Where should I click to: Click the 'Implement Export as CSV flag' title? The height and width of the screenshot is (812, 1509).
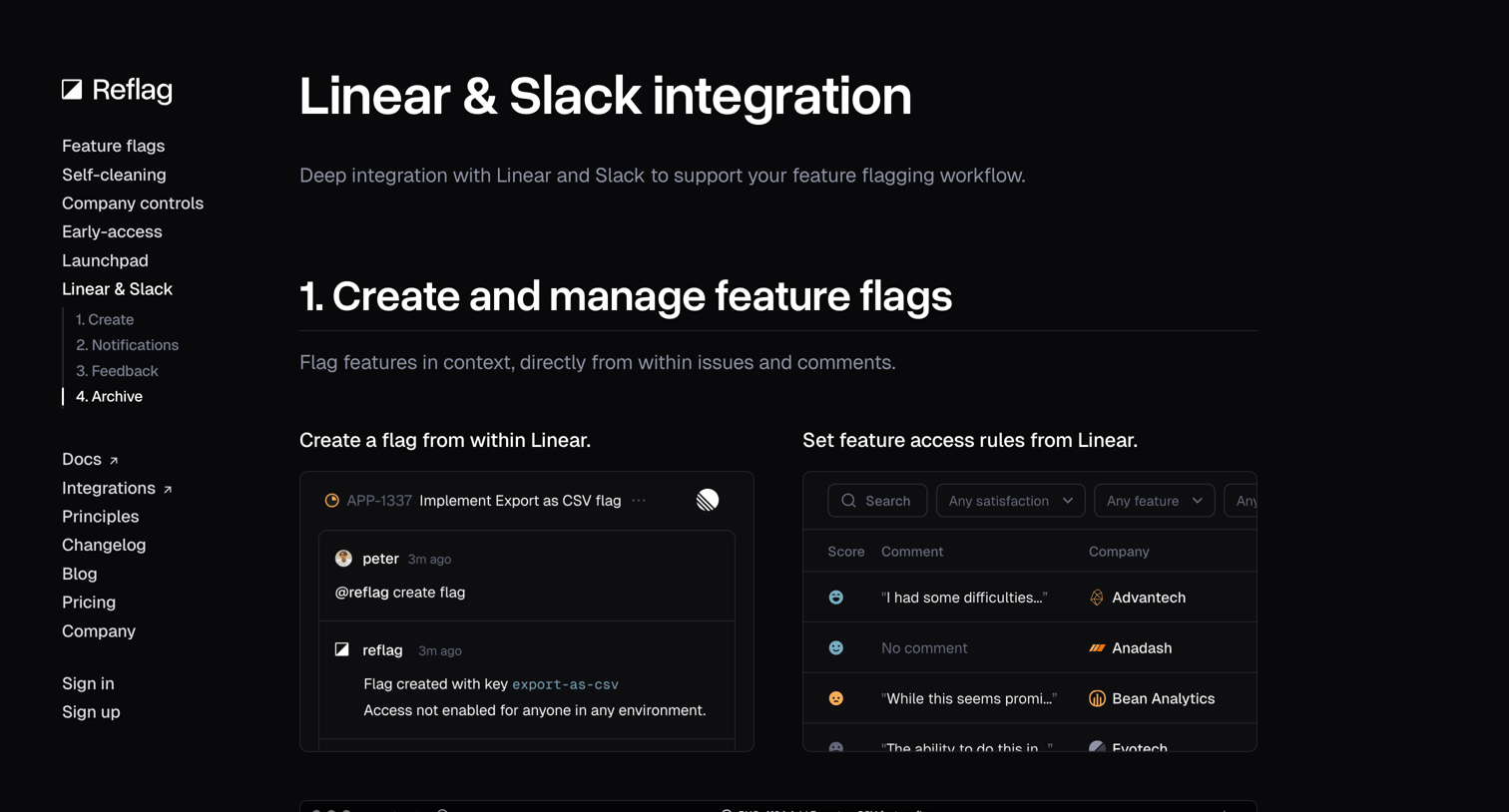point(520,501)
